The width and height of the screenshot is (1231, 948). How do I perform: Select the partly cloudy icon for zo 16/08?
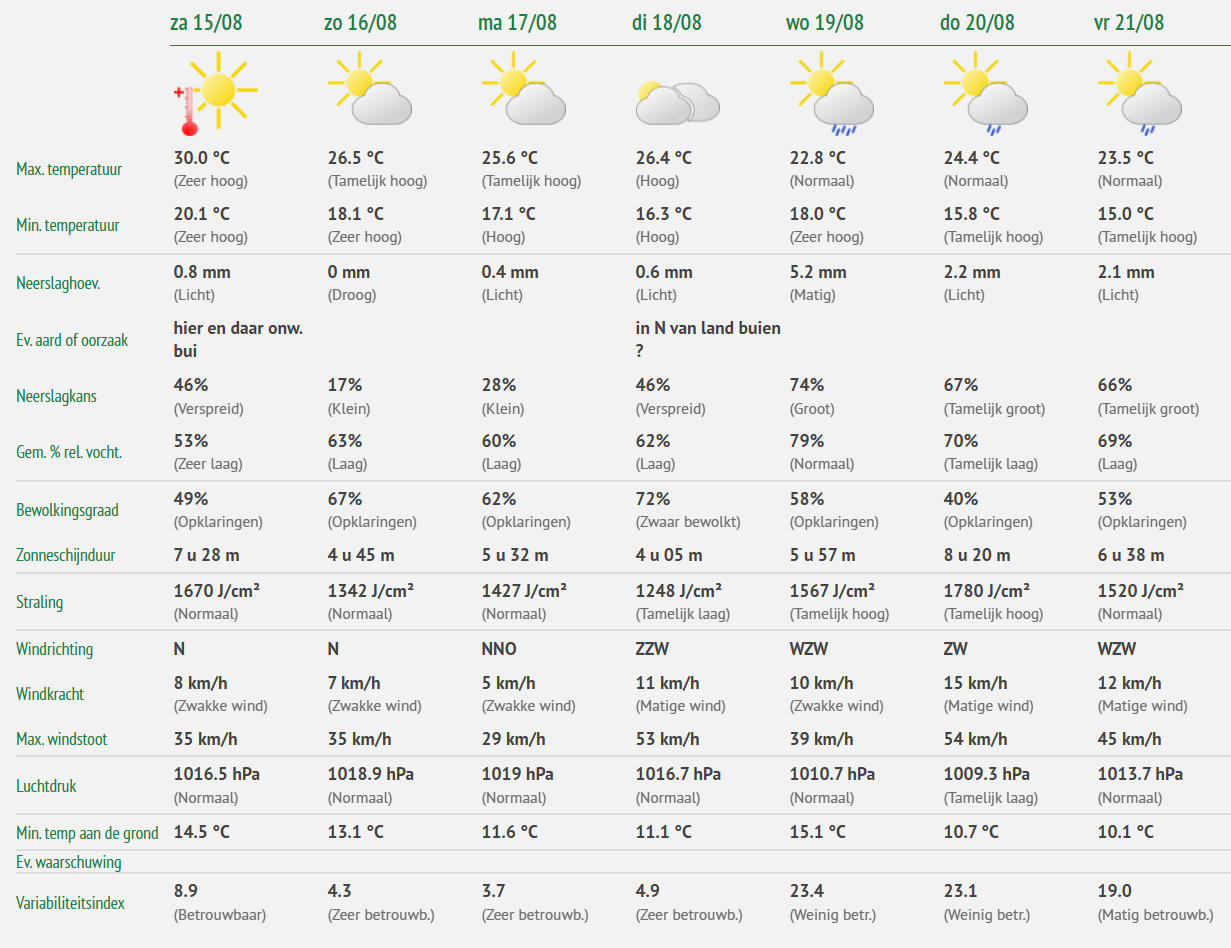370,89
